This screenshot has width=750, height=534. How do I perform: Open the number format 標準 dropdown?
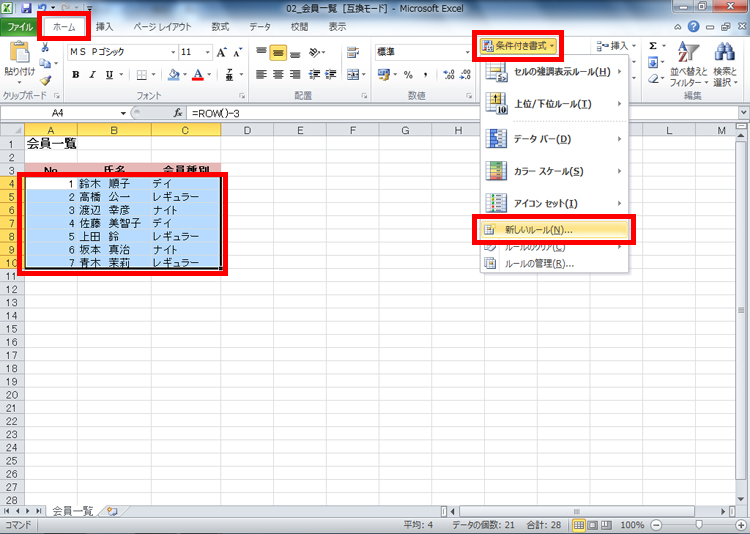click(467, 52)
